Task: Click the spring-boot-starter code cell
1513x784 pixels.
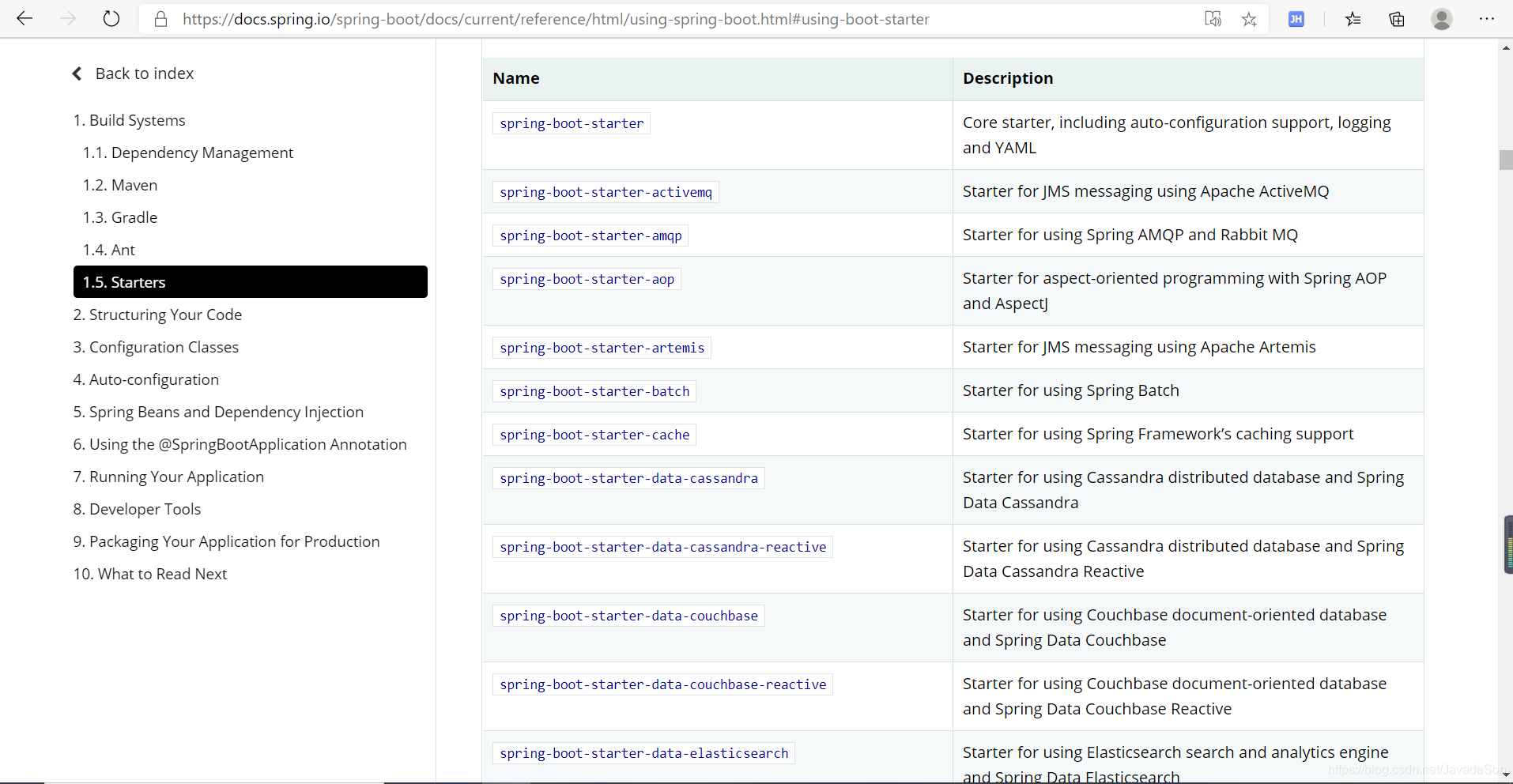Action: 572,123
